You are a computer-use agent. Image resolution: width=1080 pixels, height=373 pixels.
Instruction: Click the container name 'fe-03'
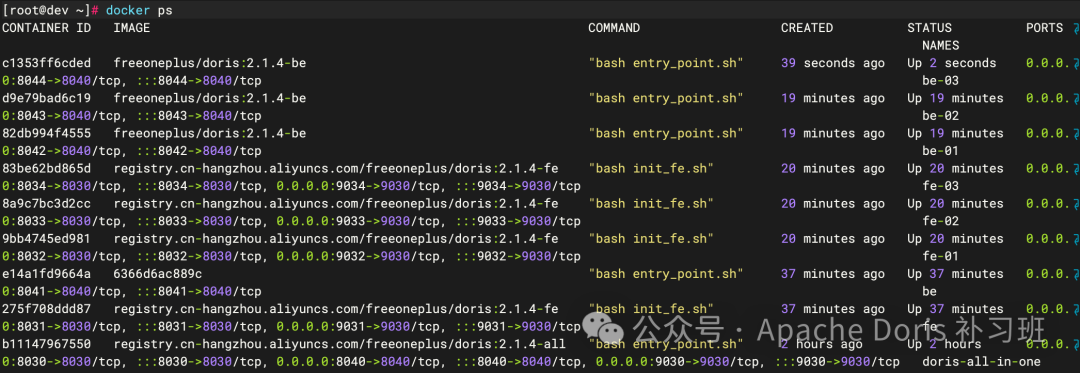click(x=941, y=186)
